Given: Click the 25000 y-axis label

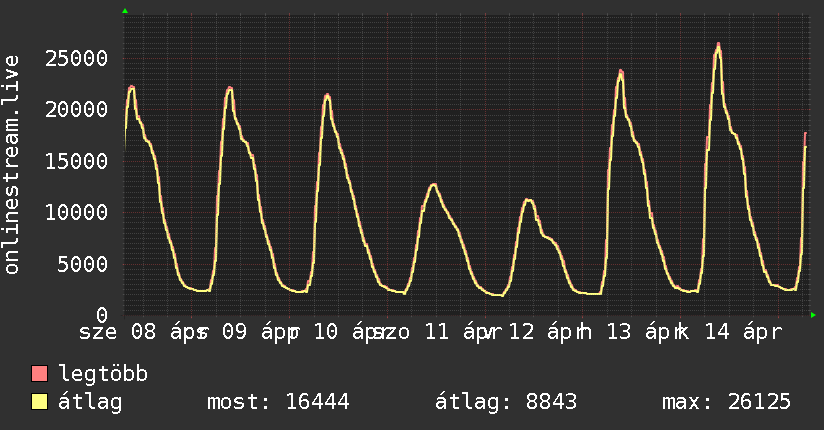Looking at the screenshot, I should coord(76,58).
